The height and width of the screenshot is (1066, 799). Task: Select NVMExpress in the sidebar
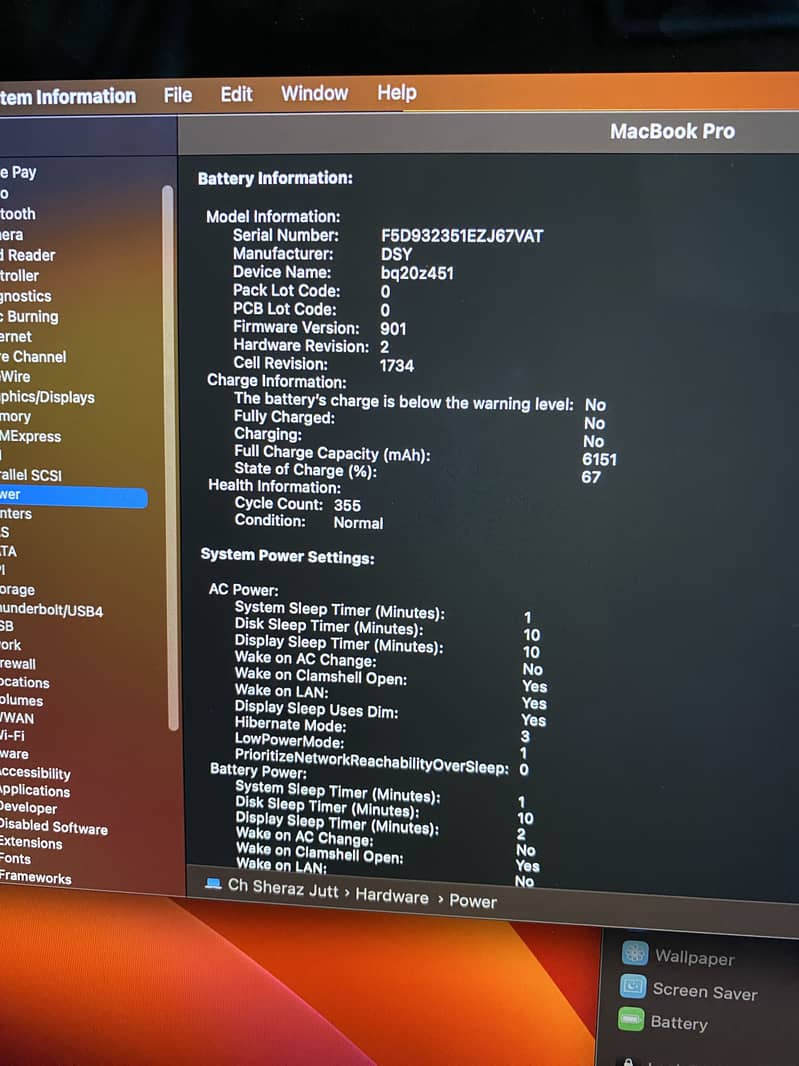pos(31,436)
